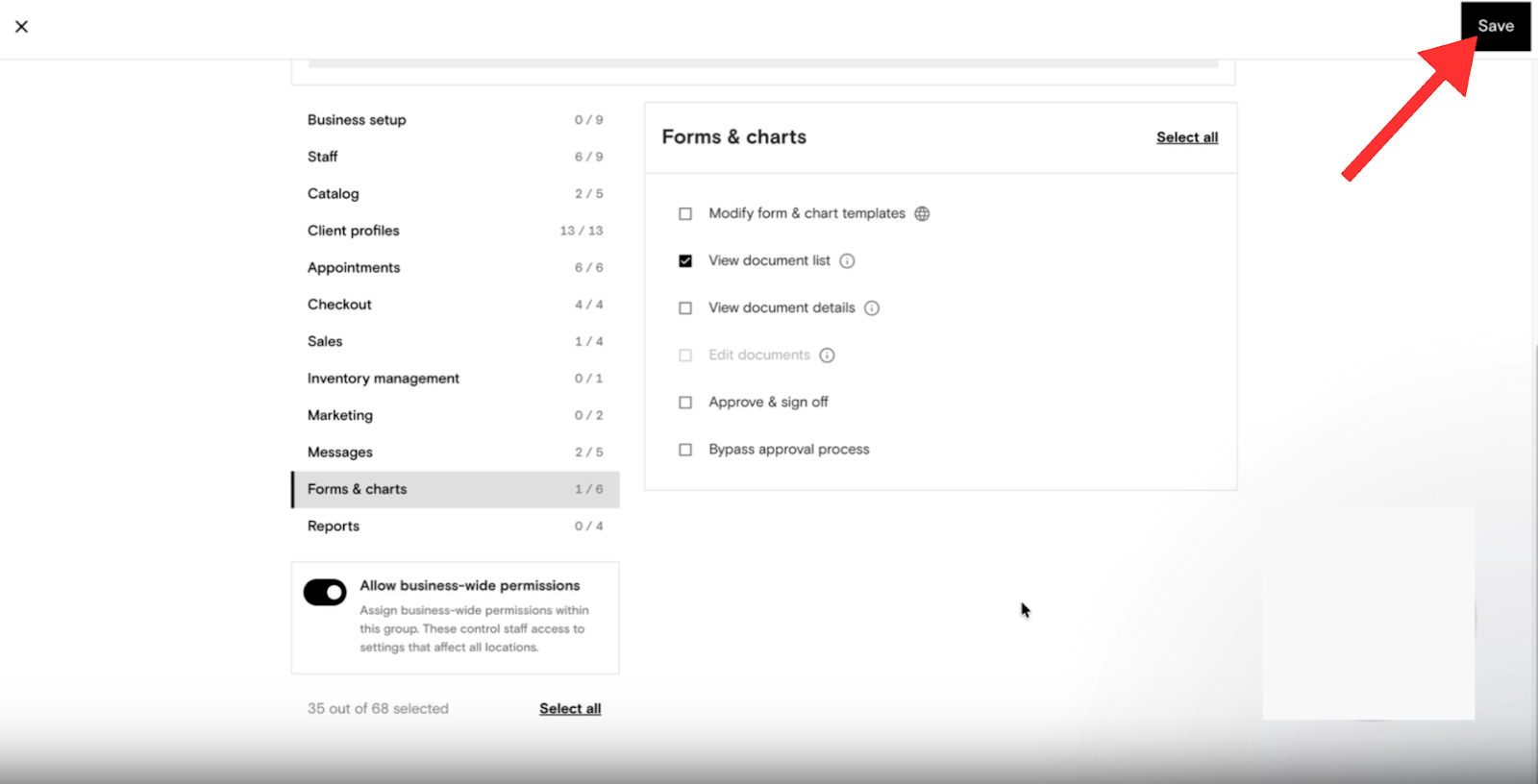This screenshot has height=784, width=1538.
Task: Click the 'Bypass approval process' label
Action: (789, 449)
